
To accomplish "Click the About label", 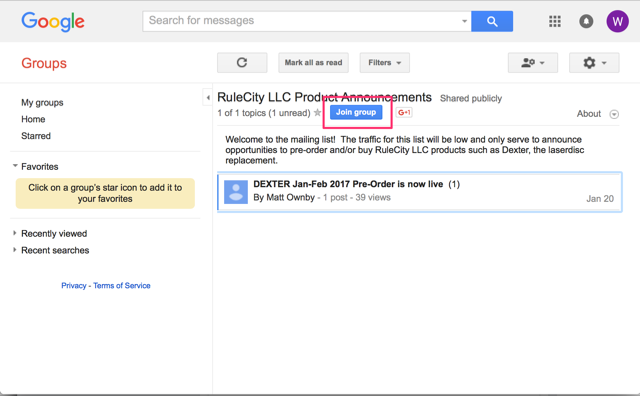I will pos(589,114).
